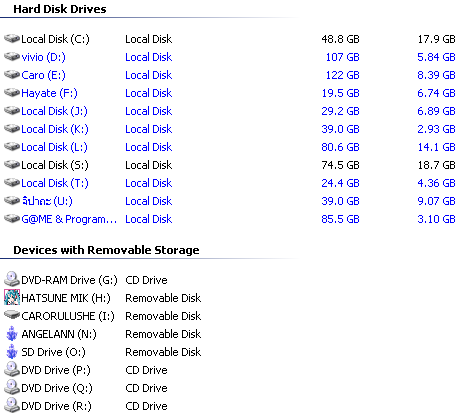The height and width of the screenshot is (419, 466).
Task: Click the '17.9 GB' free space value
Action: (x=437, y=39)
